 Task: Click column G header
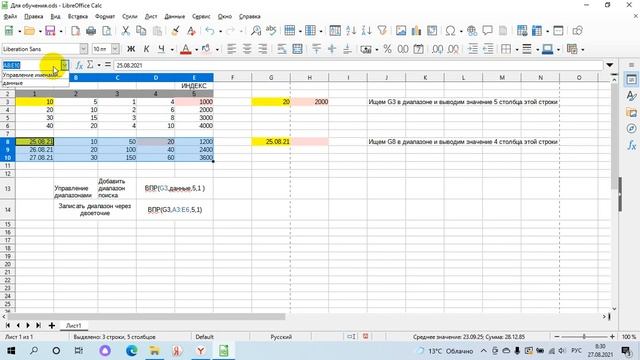point(271,77)
